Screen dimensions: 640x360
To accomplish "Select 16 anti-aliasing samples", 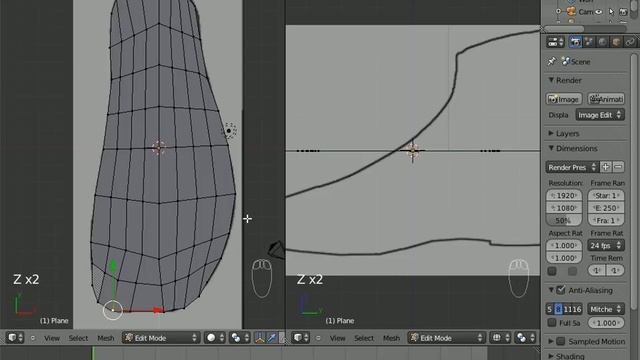I will [x=577, y=309].
